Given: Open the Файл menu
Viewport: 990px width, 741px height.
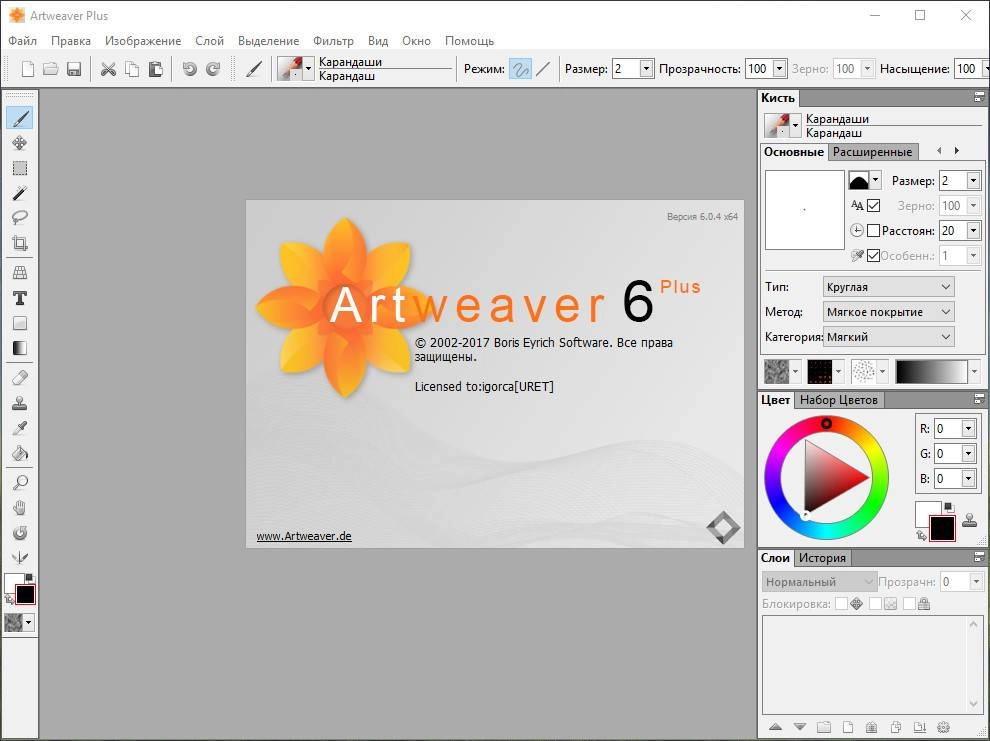Looking at the screenshot, I should point(23,41).
